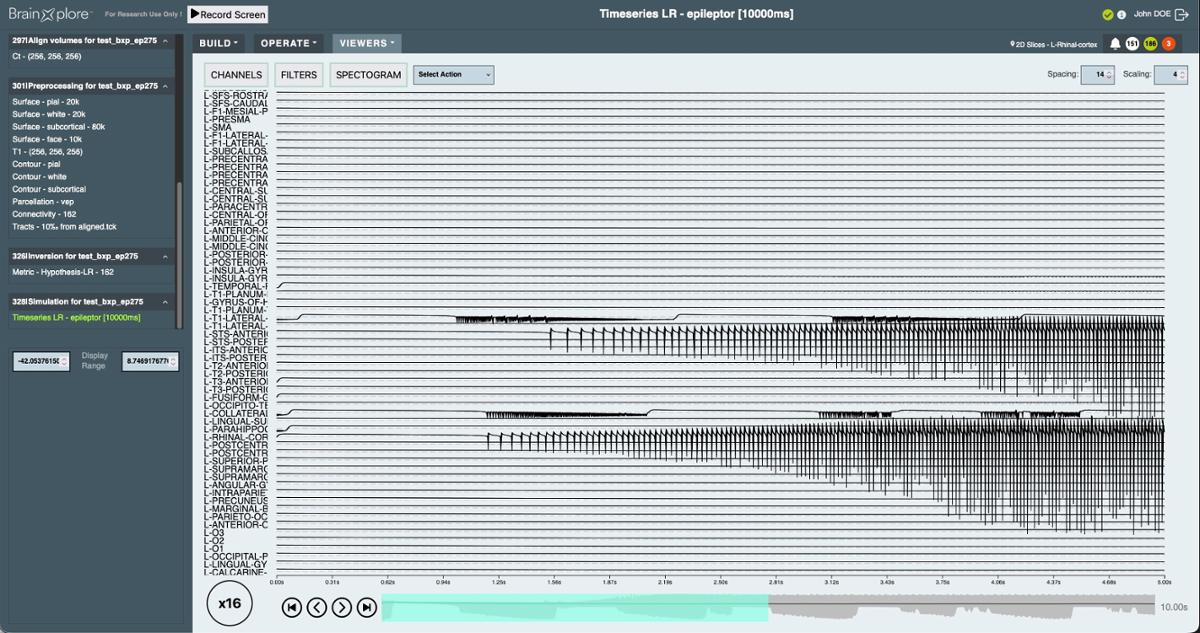Select Surface - white - 20k
This screenshot has height=633, width=1200.
tap(48, 114)
